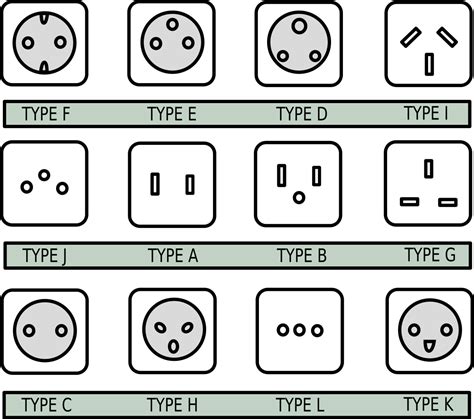Click the Type B grounded socket

[x=298, y=184]
